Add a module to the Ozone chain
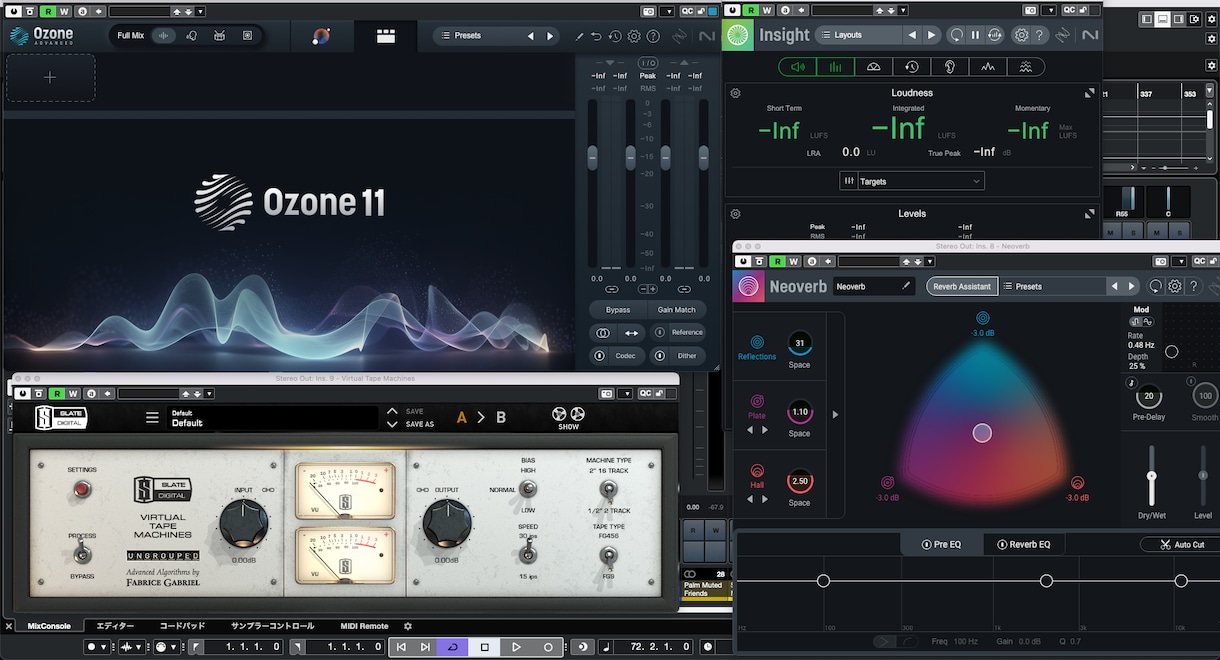The image size is (1220, 660). click(x=50, y=77)
